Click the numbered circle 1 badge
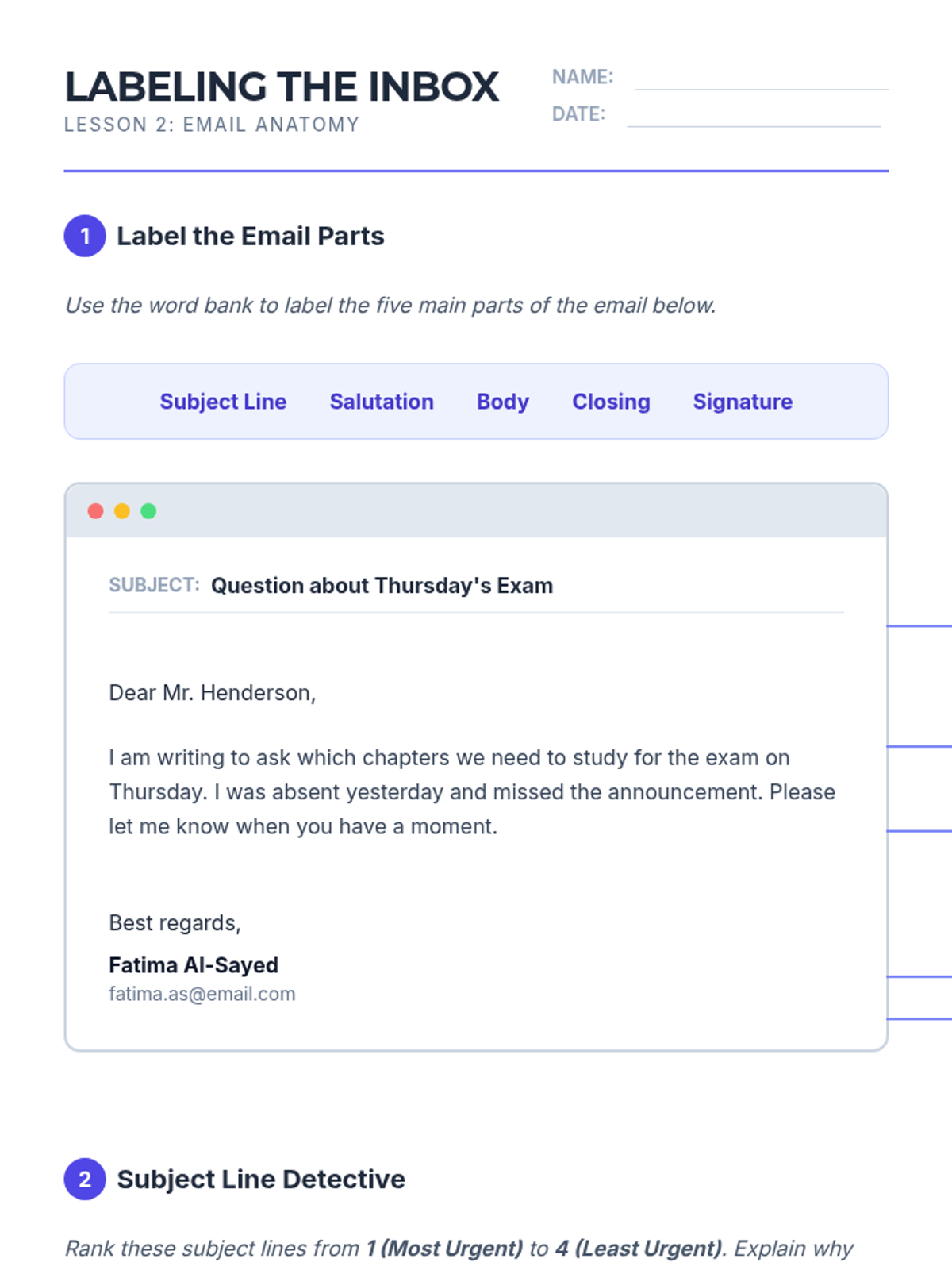The width and height of the screenshot is (952, 1270). [x=85, y=236]
